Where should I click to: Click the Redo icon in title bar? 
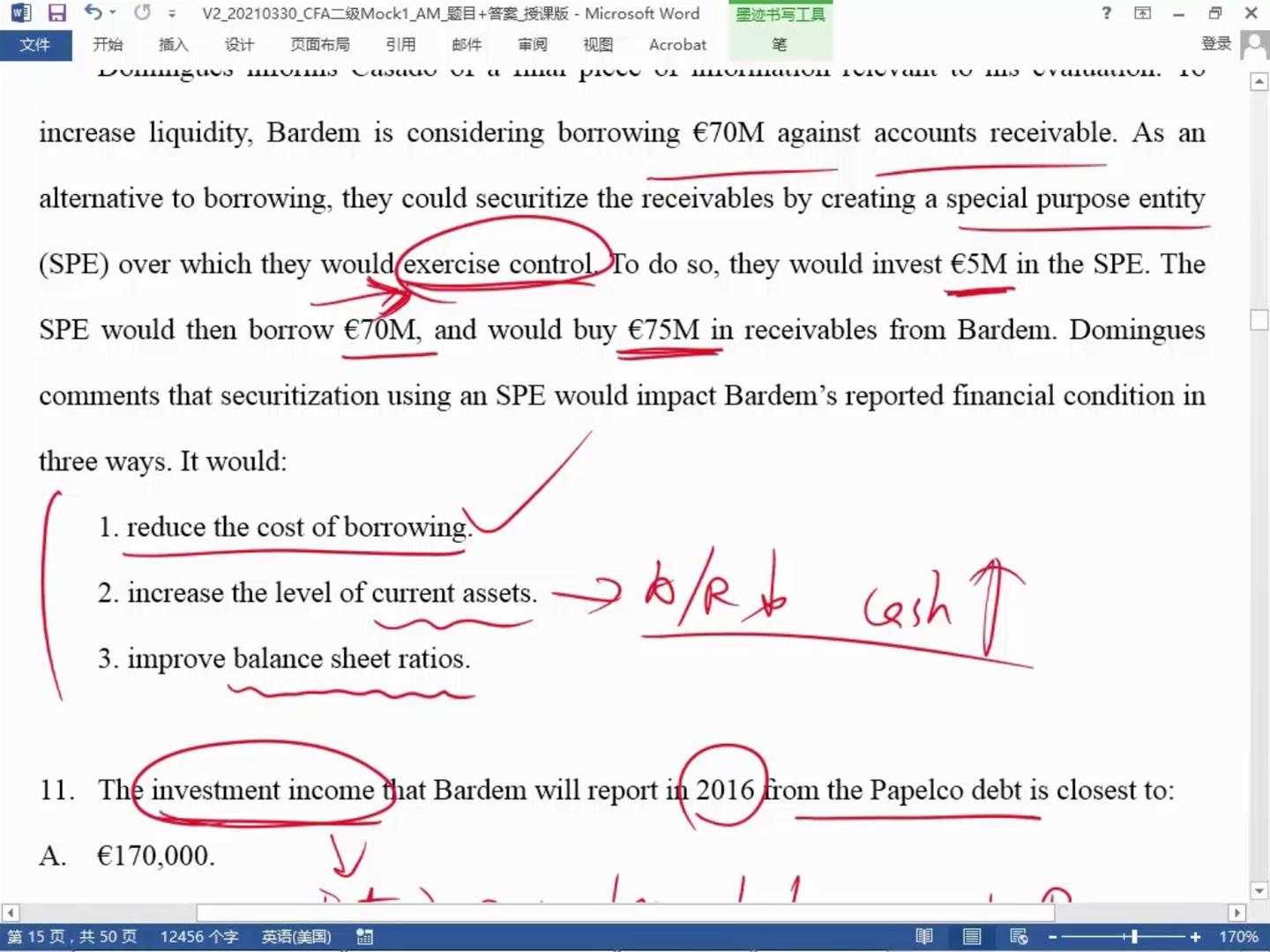pyautogui.click(x=142, y=12)
